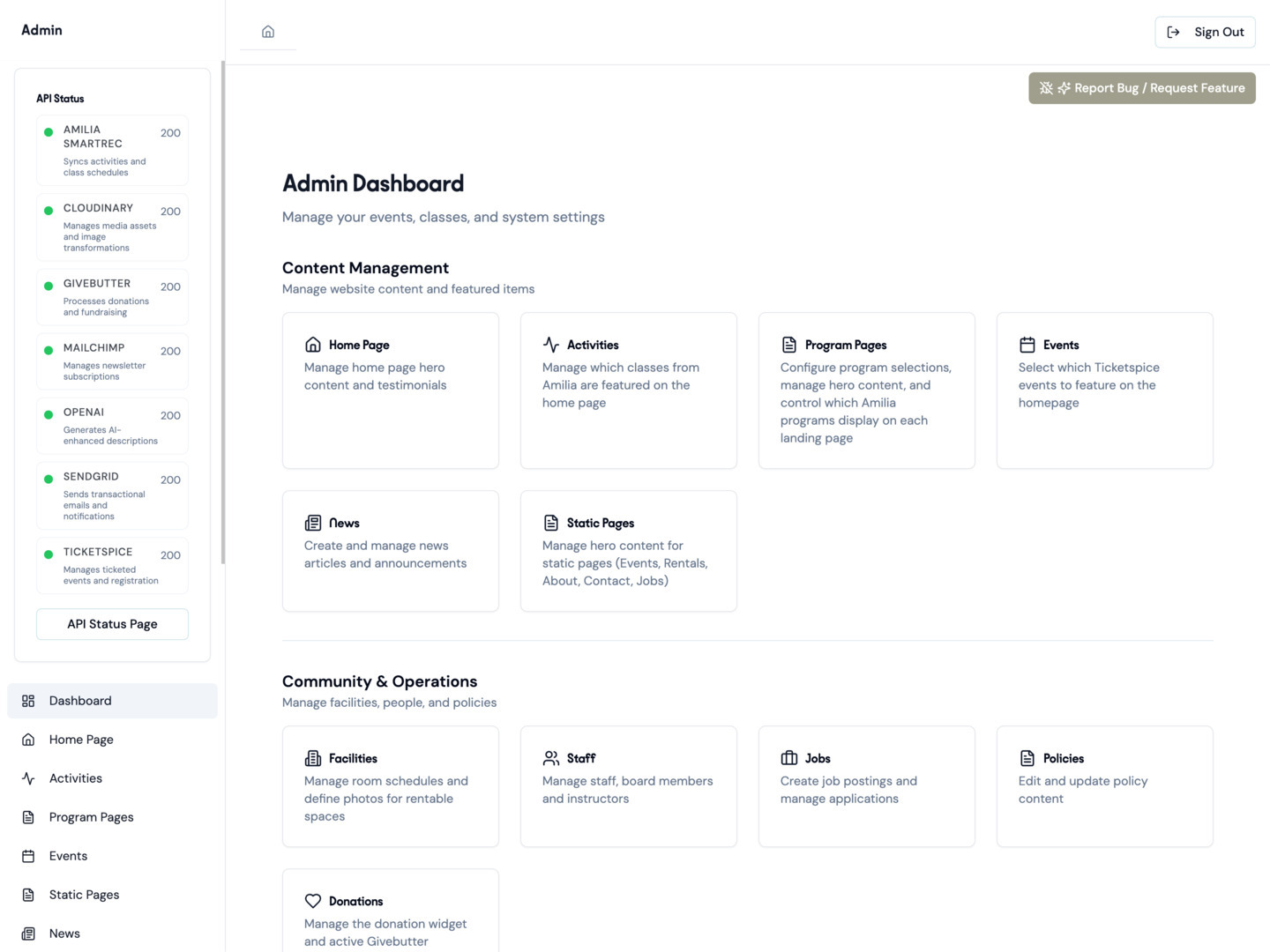
Task: Click the home breadcrumb icon in the top bar
Action: click(268, 32)
